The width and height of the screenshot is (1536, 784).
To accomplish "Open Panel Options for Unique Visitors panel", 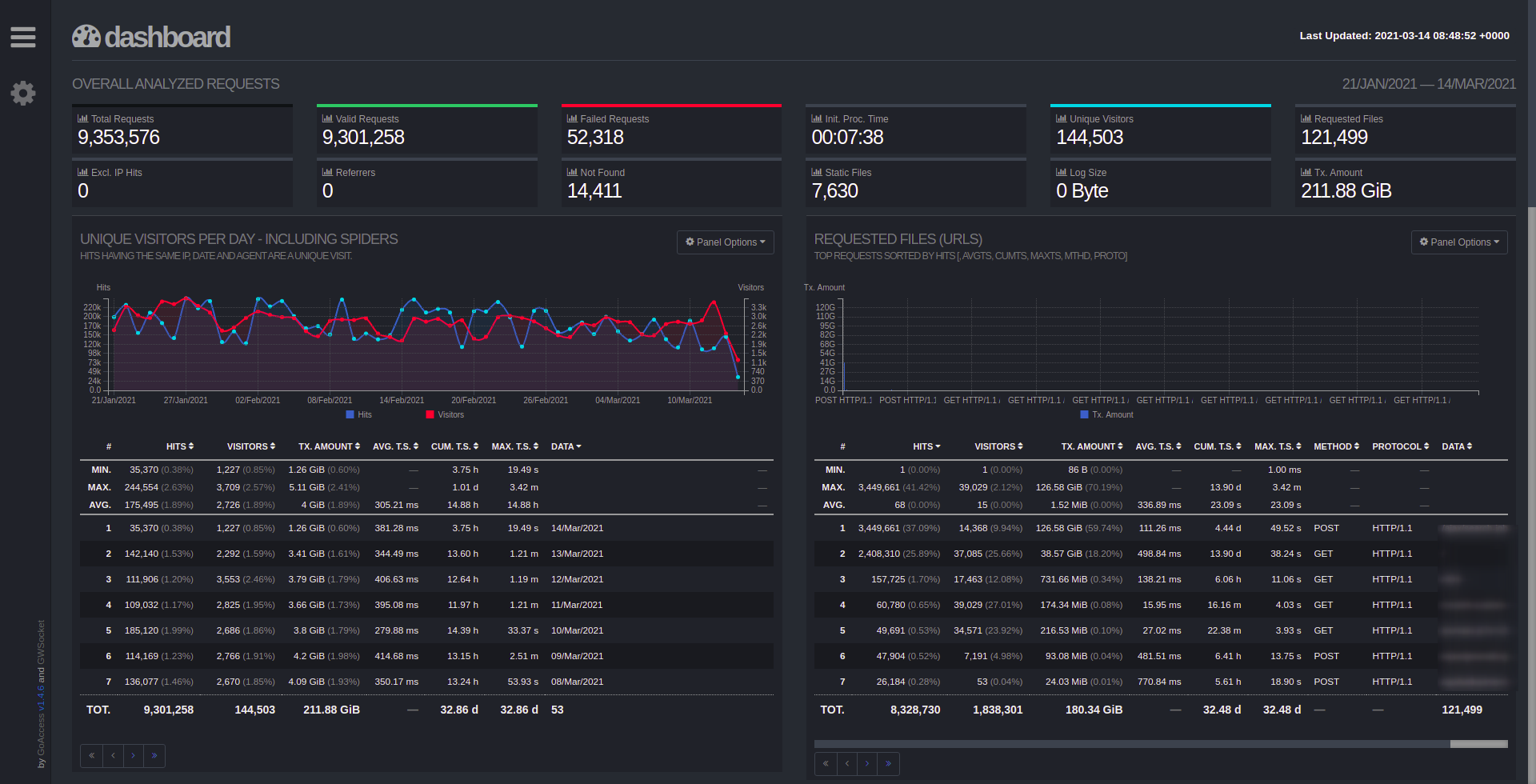I will 726,242.
